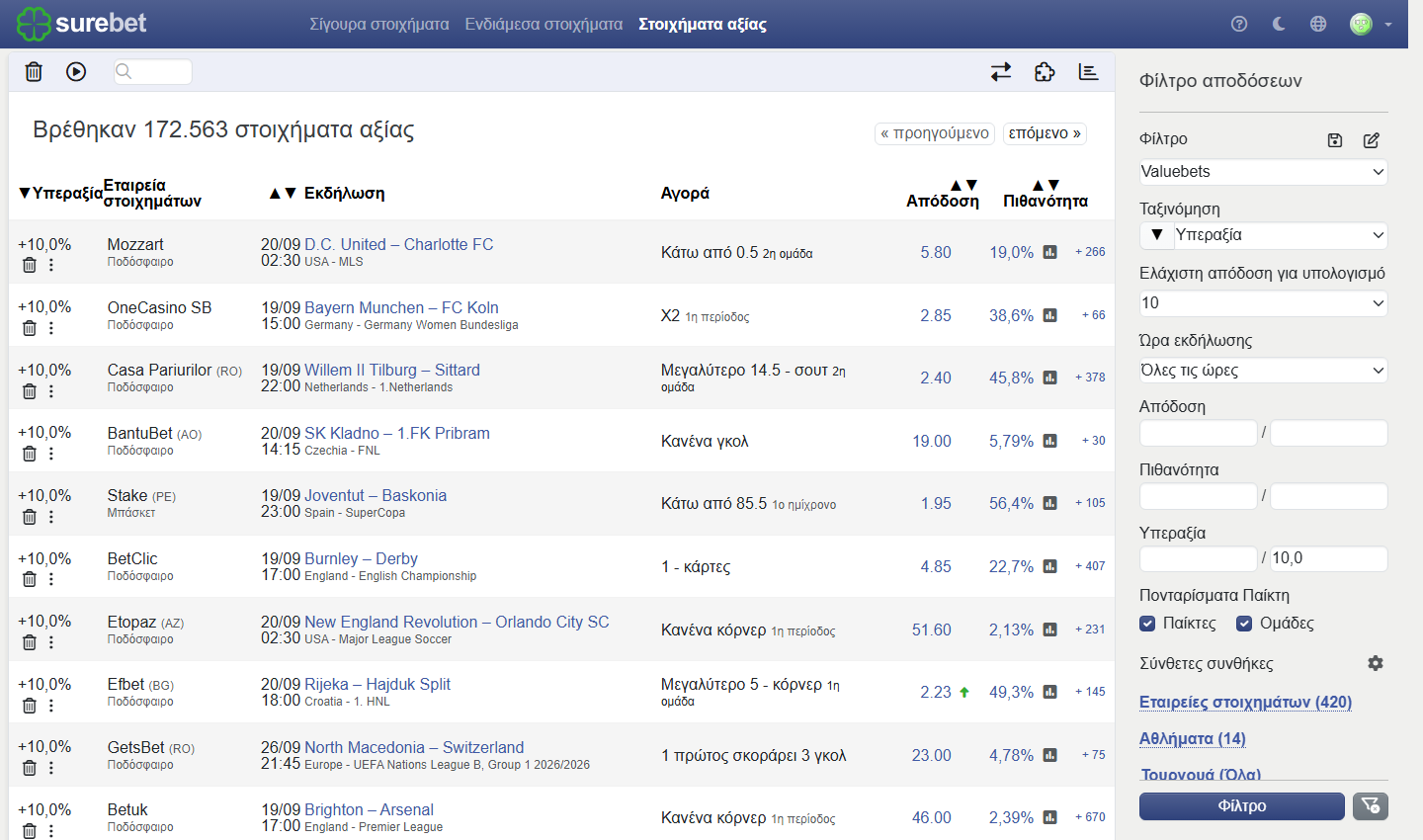Image resolution: width=1423 pixels, height=840 pixels.
Task: Go to the Ενδιάμεσα στοιχήματα tab
Action: [x=544, y=24]
